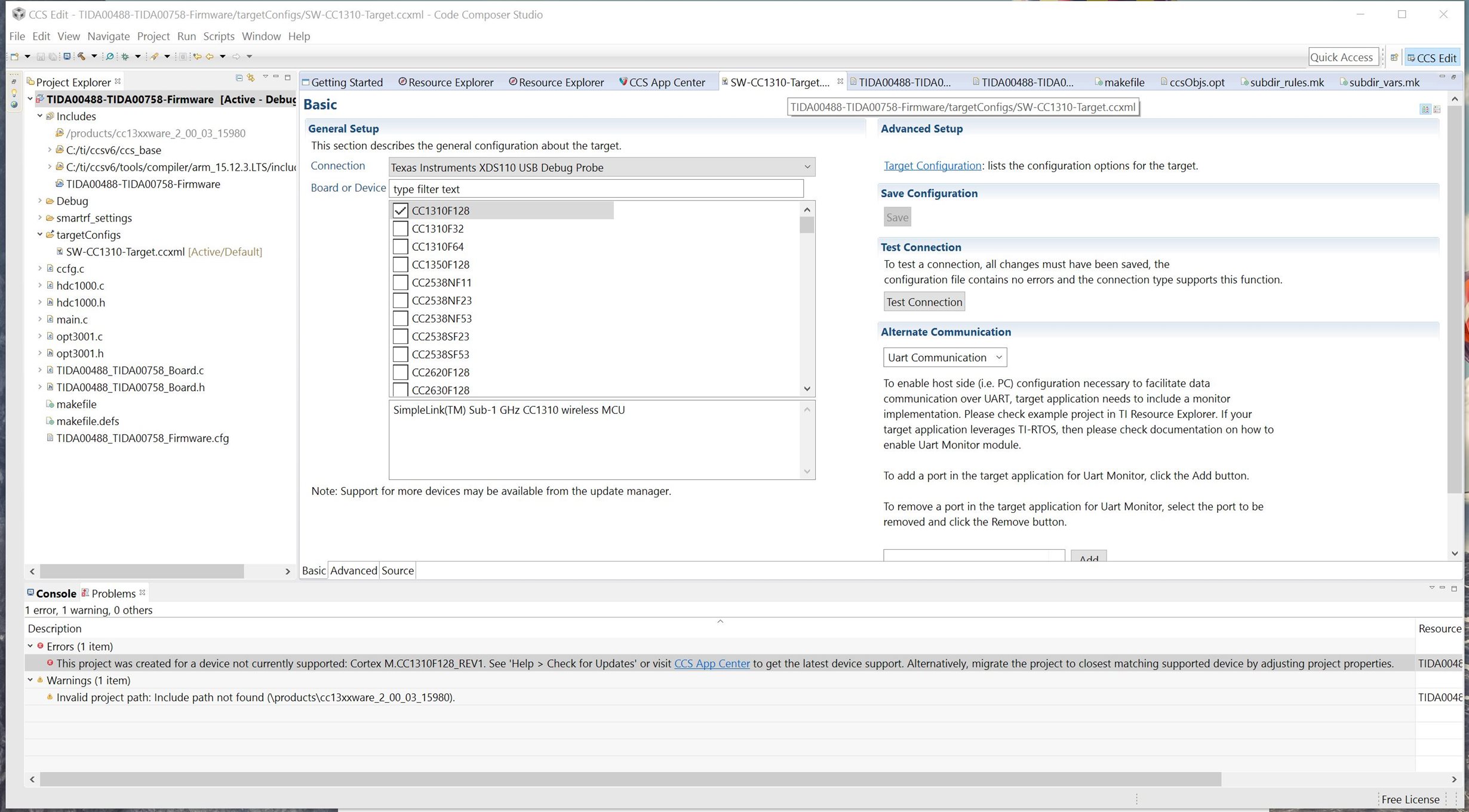Click the Test Connection button

pos(924,302)
